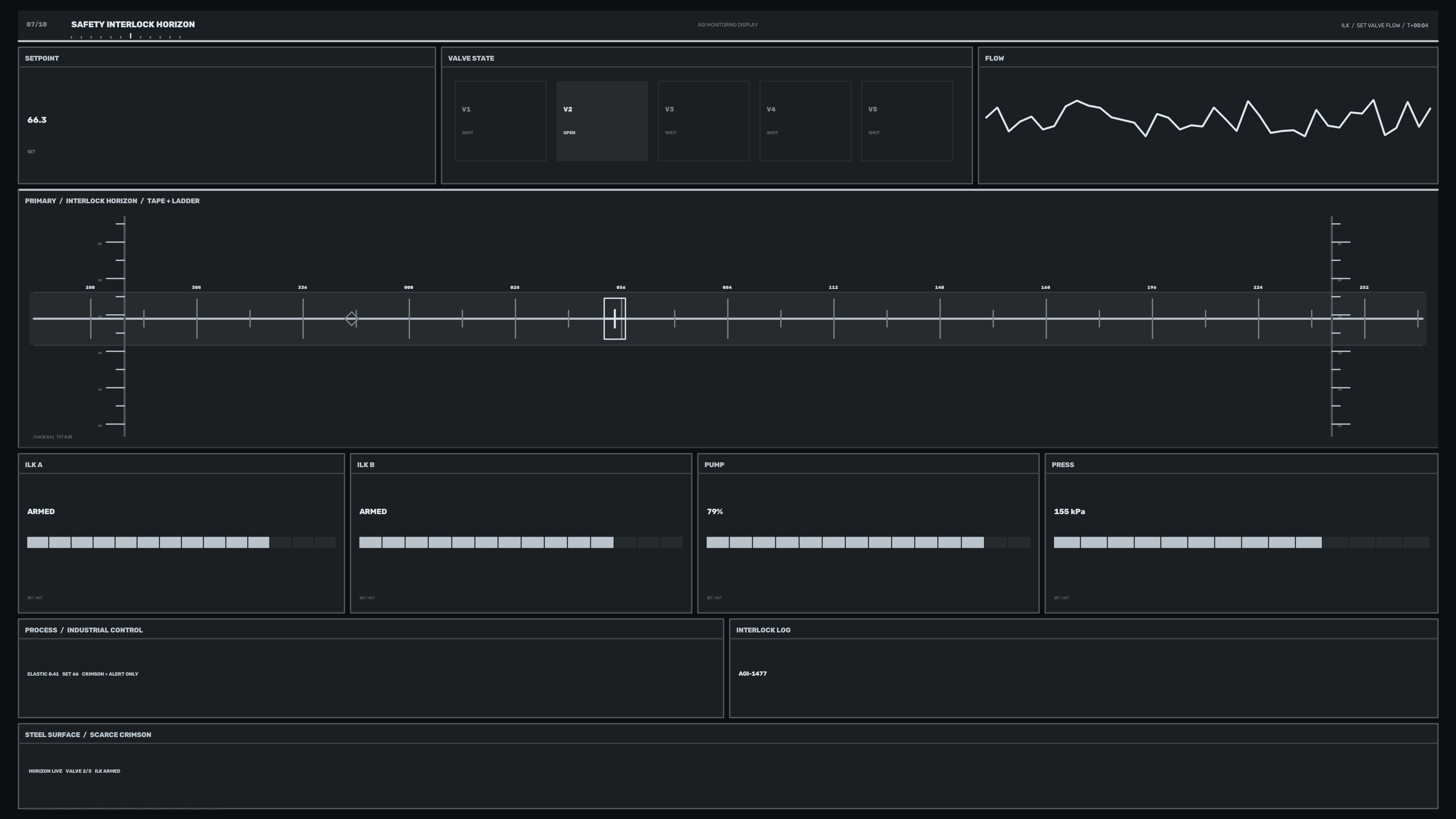Click the 084 tape heading label
This screenshot has width=1456, height=819.
727,287
